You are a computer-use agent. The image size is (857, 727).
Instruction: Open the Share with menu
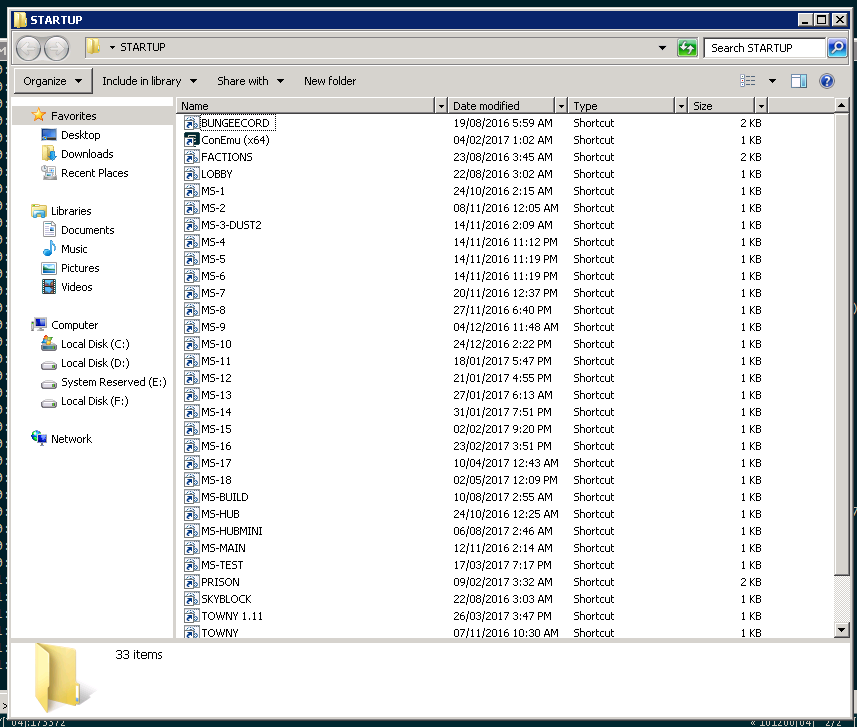(x=250, y=81)
